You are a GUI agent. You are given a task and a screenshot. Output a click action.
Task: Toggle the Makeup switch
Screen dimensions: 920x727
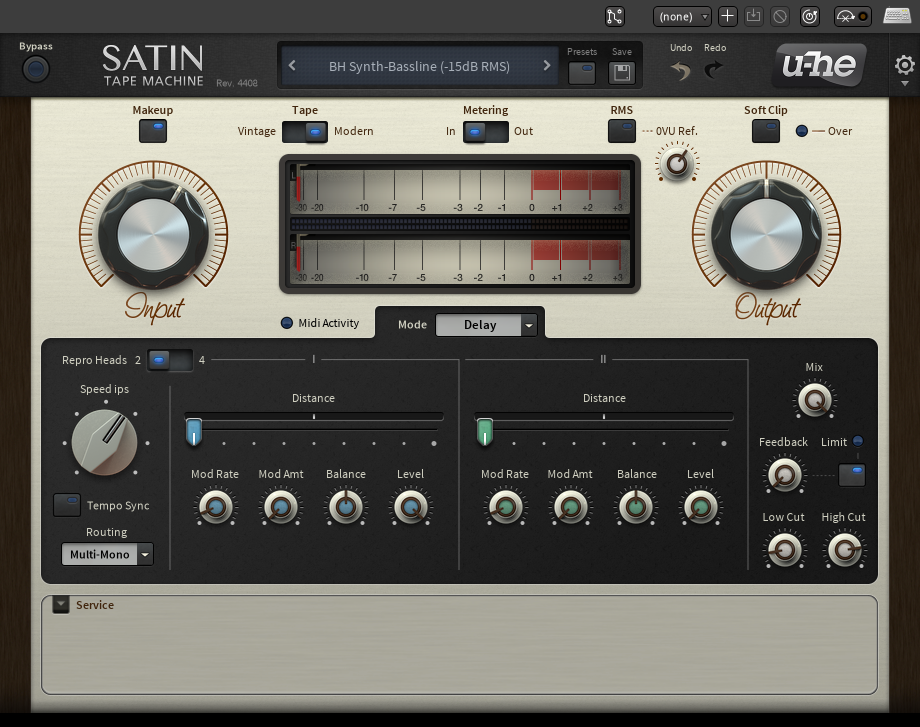tap(153, 130)
